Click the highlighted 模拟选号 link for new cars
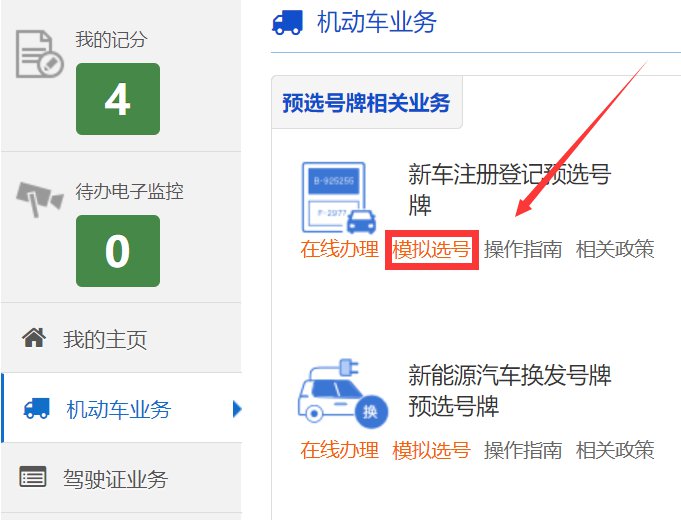The image size is (681, 520). pyautogui.click(x=431, y=249)
